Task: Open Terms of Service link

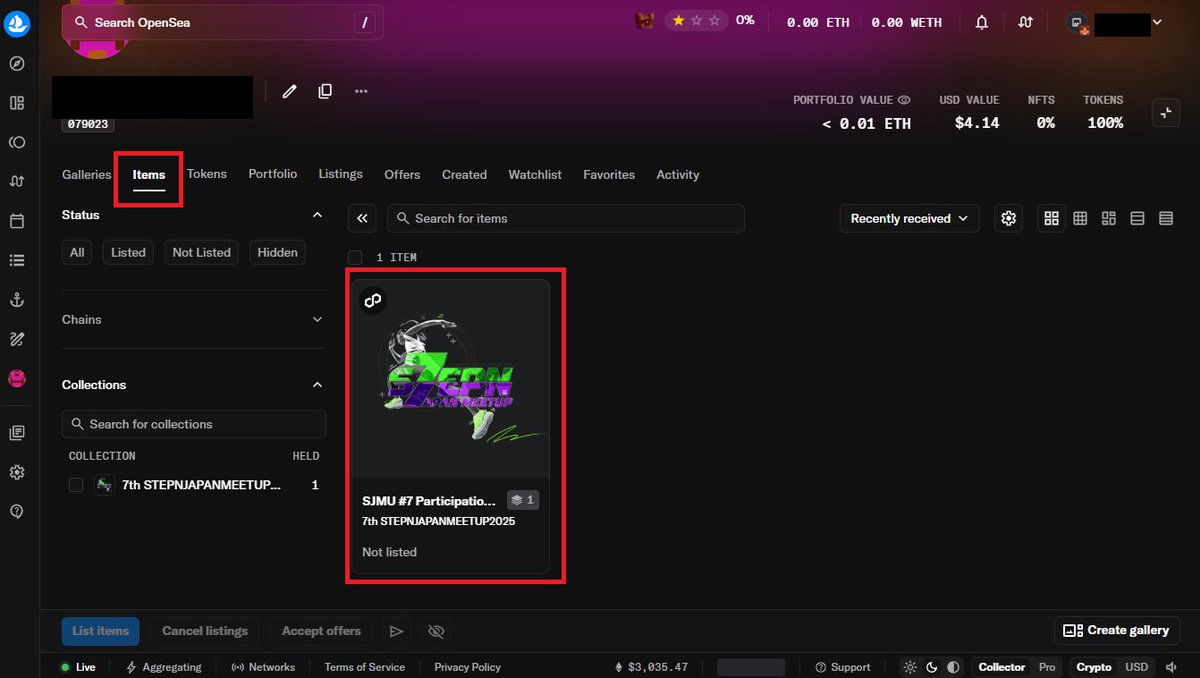Action: (x=365, y=667)
